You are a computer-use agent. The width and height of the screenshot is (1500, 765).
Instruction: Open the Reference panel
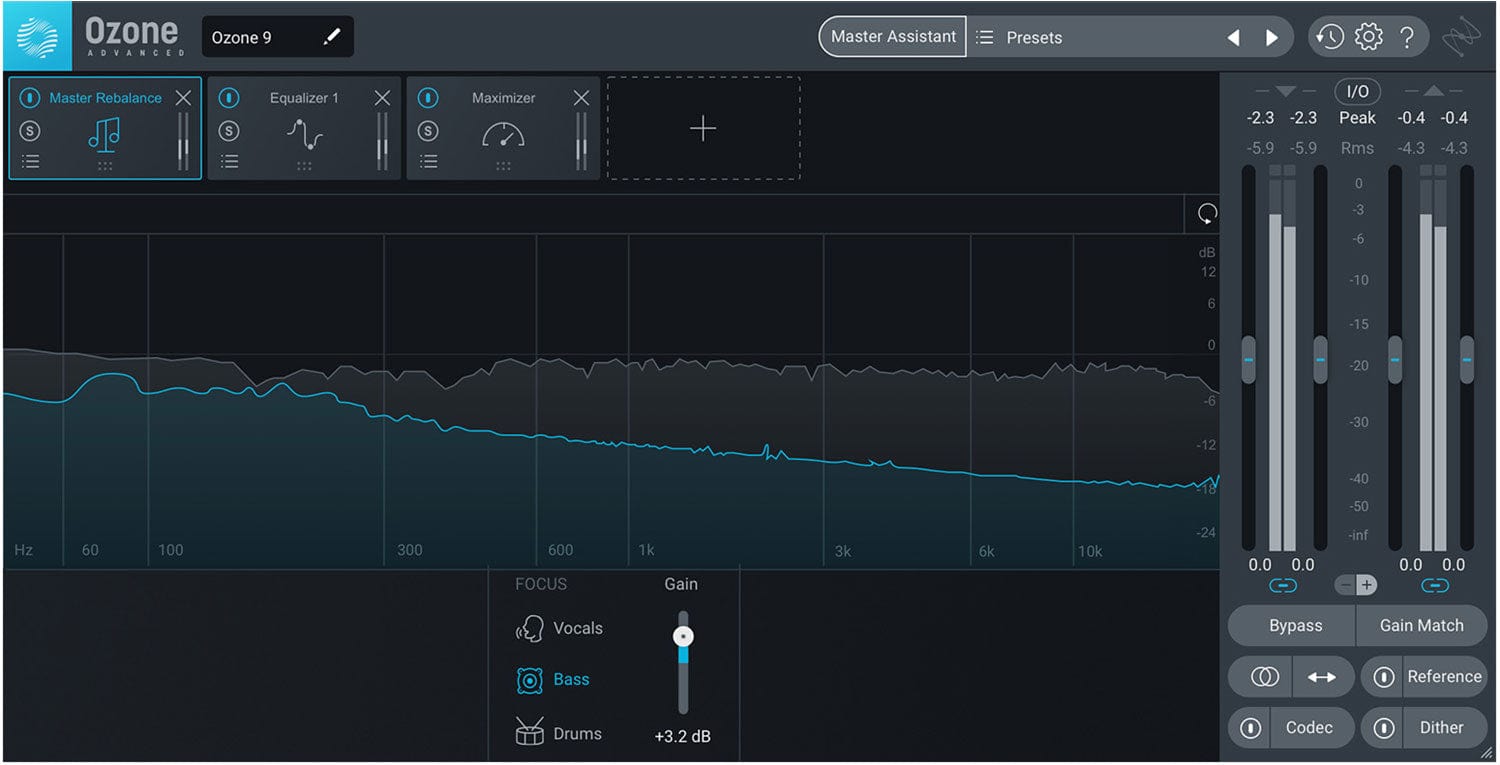coord(1444,677)
